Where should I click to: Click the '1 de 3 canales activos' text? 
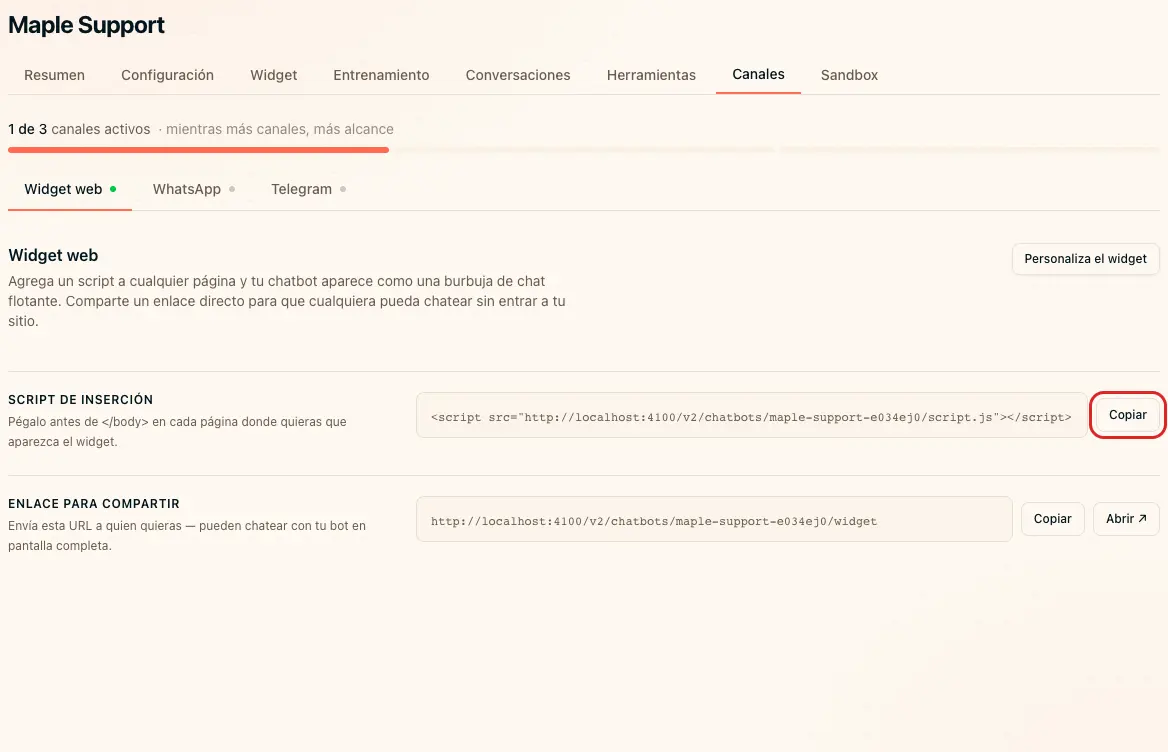tap(79, 129)
